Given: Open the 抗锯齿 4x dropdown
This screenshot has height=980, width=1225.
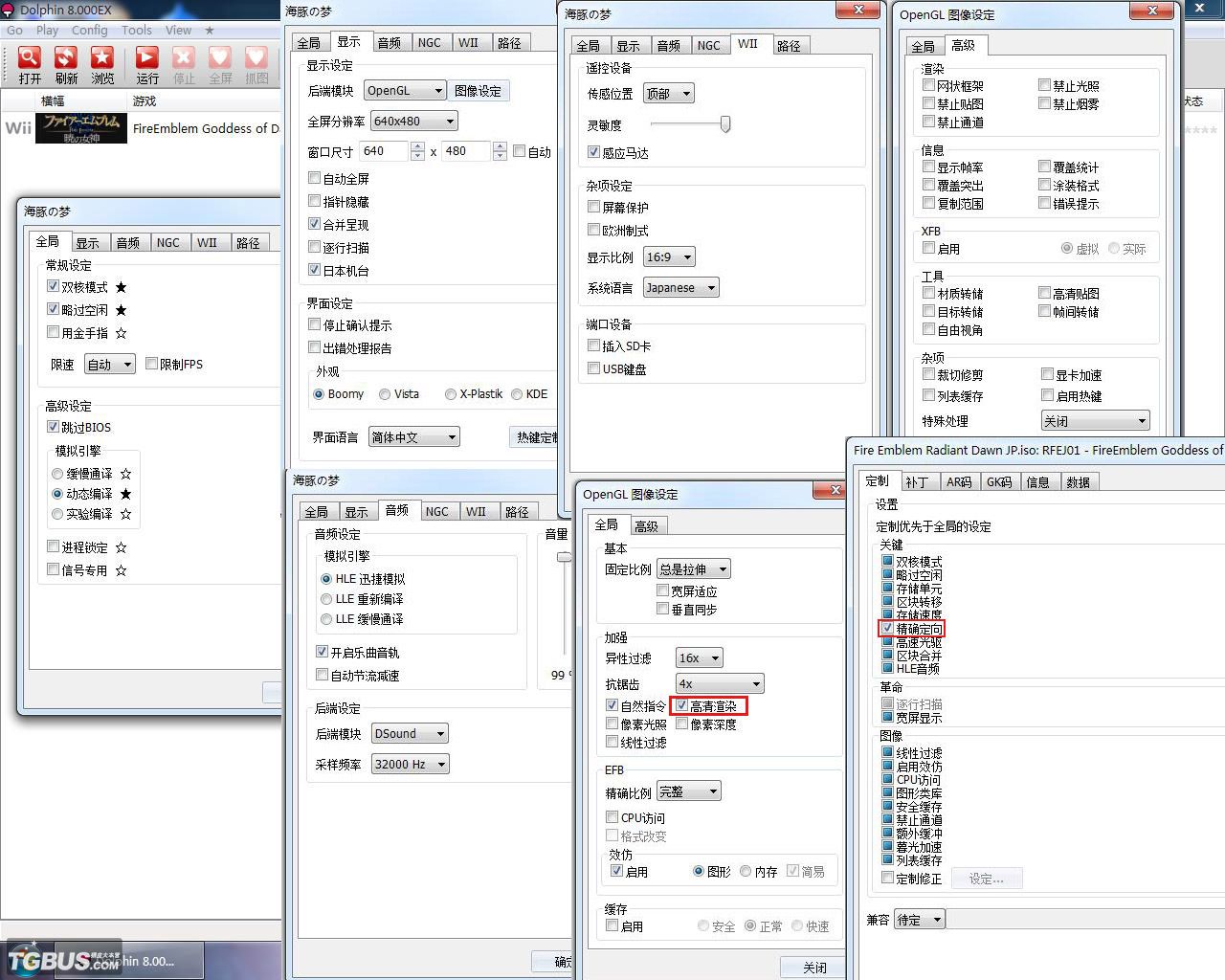Looking at the screenshot, I should 719,683.
